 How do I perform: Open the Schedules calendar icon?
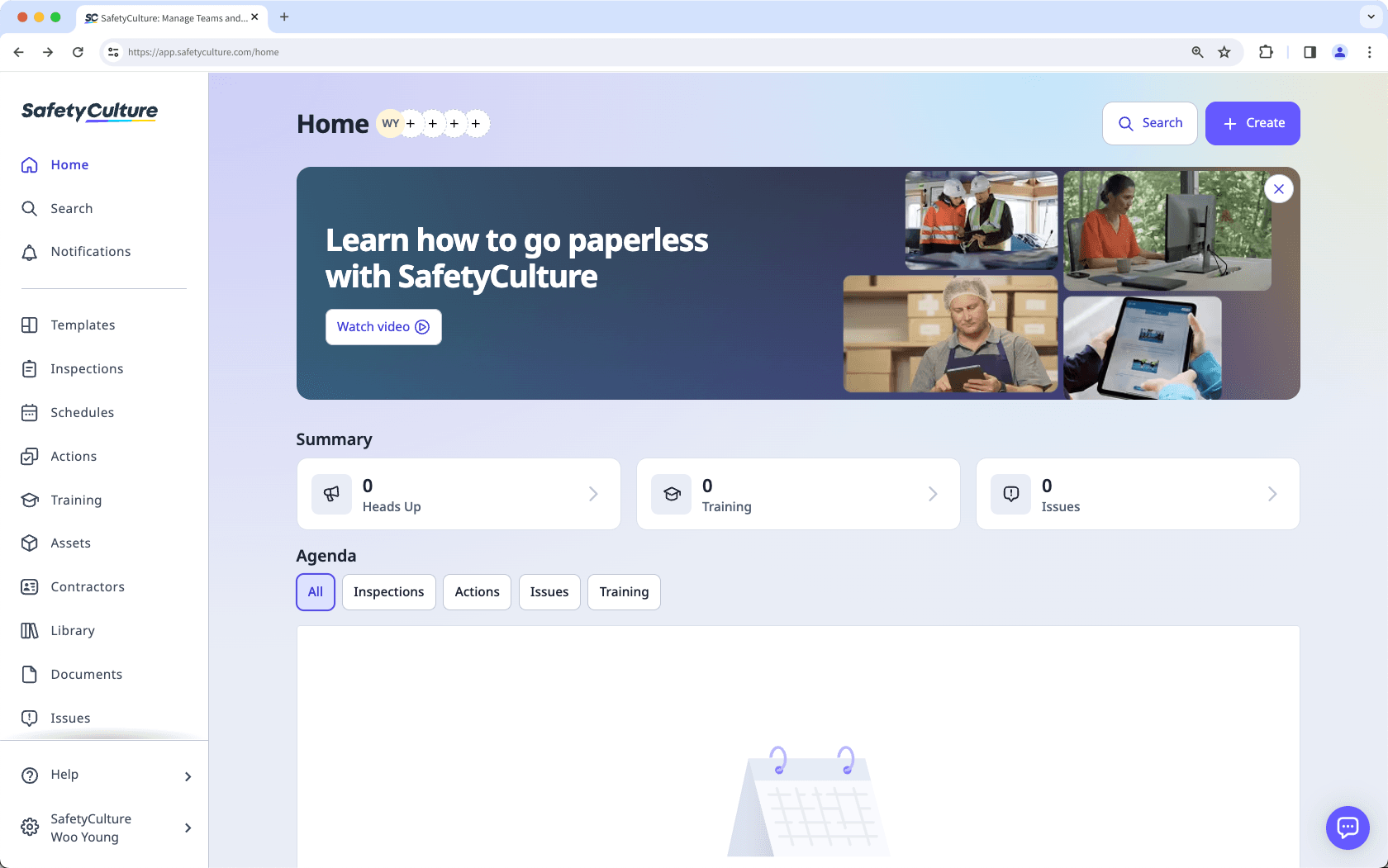click(x=29, y=412)
